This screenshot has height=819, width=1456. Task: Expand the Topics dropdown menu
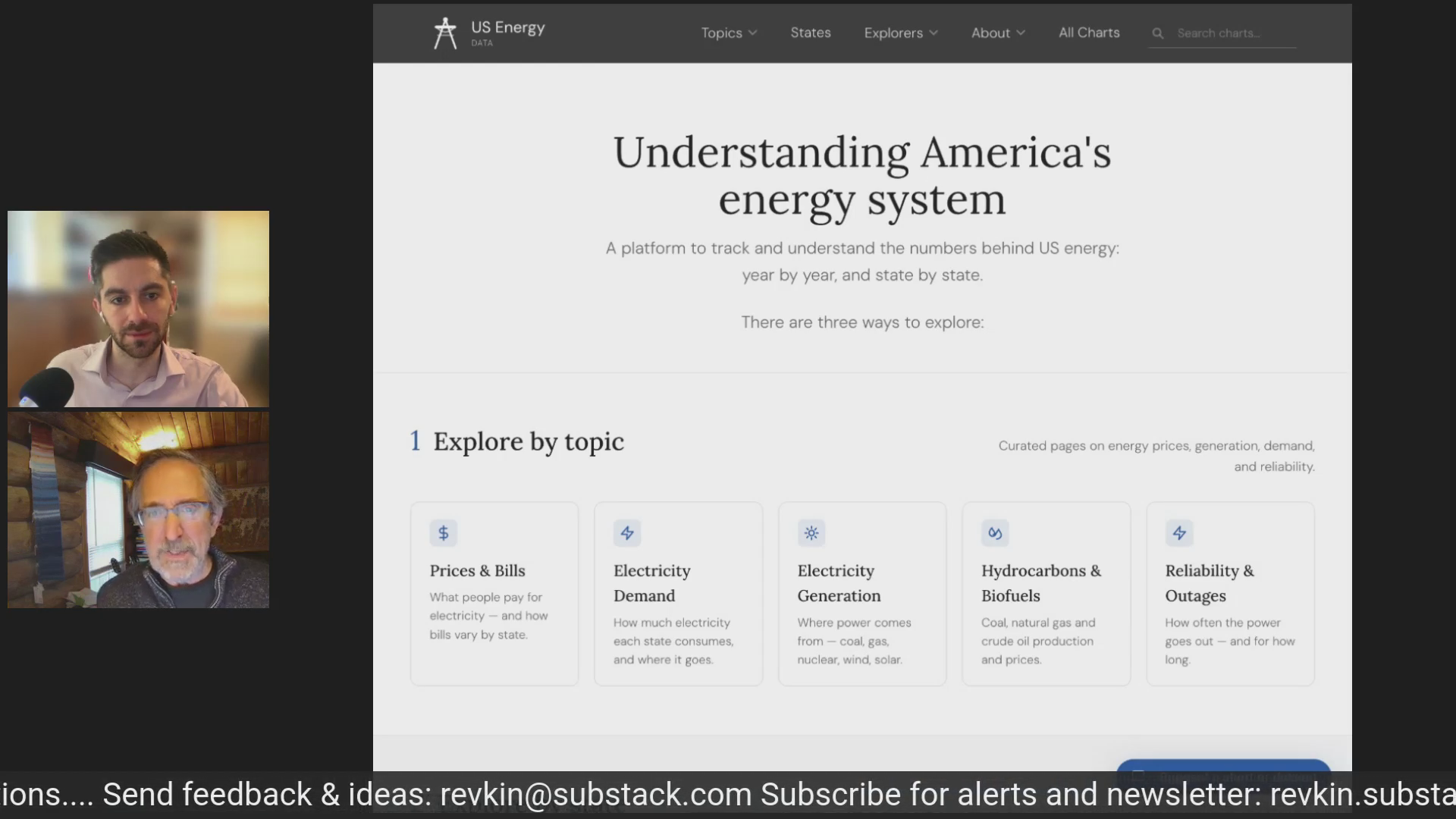pyautogui.click(x=729, y=33)
